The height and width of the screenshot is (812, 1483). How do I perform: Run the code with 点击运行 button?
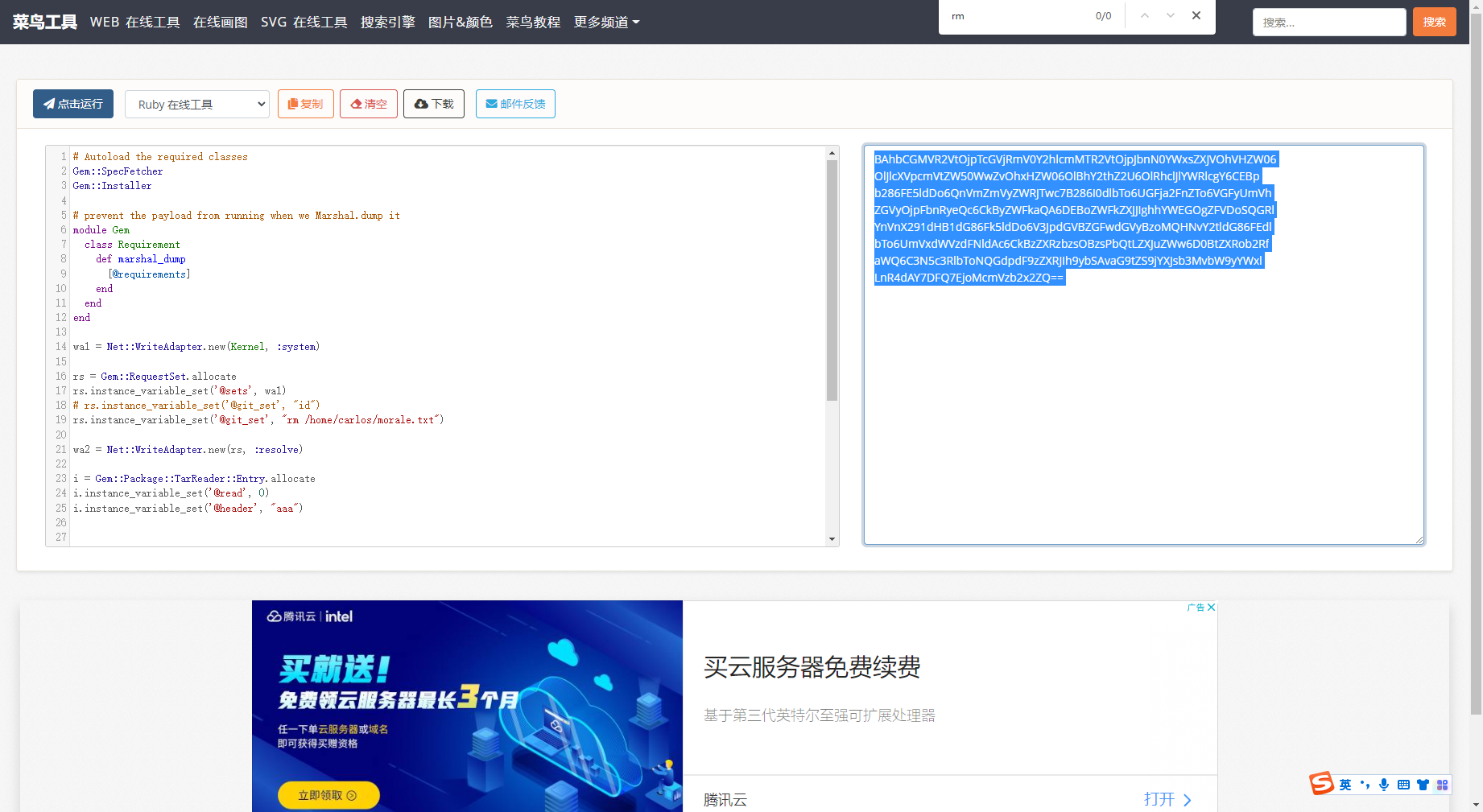73,104
